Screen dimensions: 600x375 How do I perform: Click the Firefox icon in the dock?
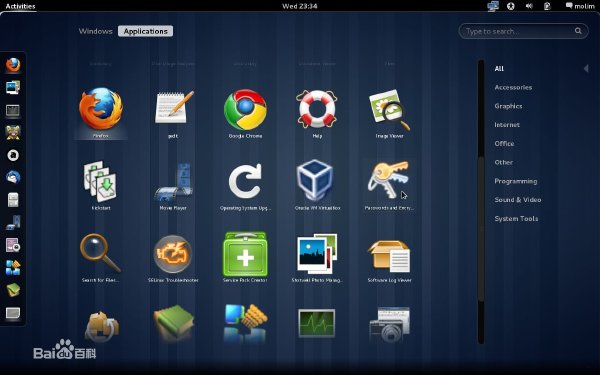(x=13, y=65)
